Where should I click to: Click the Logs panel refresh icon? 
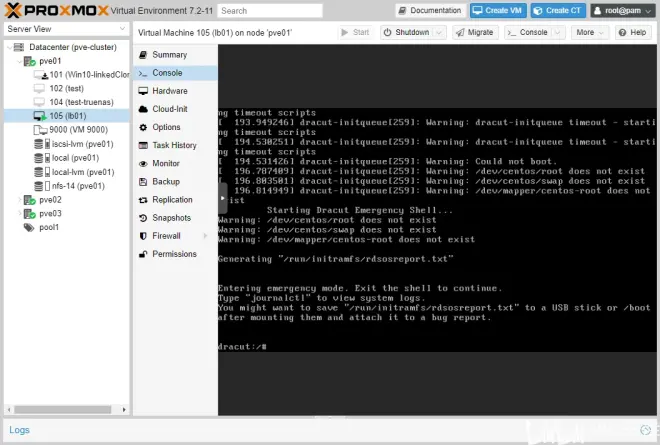(x=645, y=430)
